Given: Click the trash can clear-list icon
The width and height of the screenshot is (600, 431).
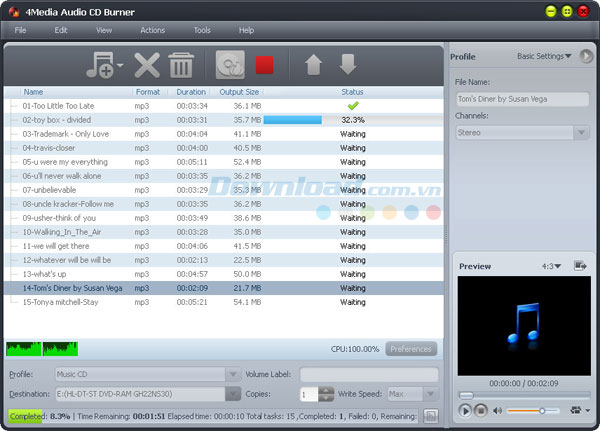Looking at the screenshot, I should click(x=181, y=66).
